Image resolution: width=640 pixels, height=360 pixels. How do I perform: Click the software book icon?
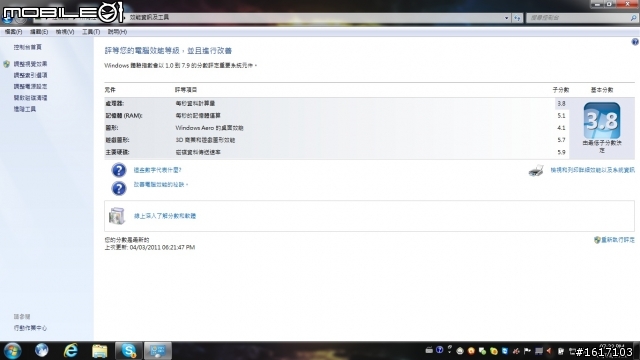[117, 216]
